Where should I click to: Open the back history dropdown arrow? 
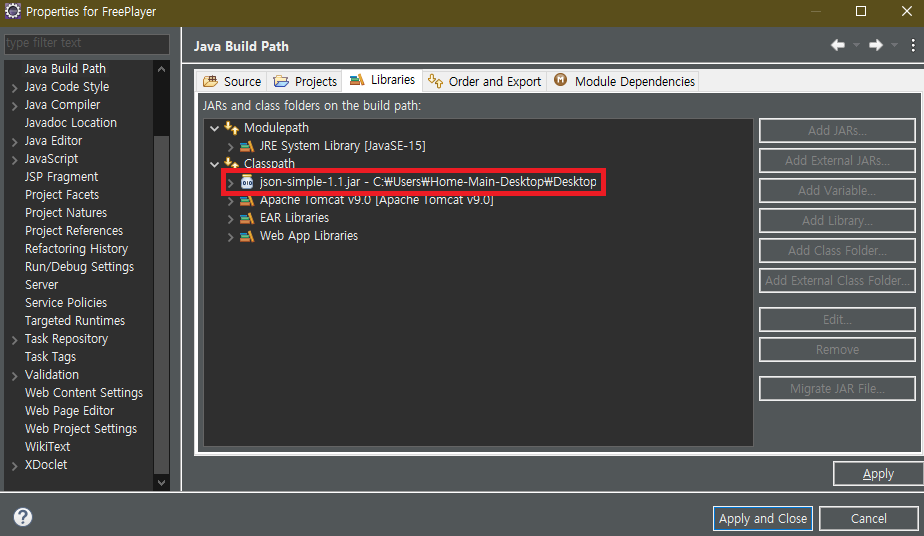(856, 45)
